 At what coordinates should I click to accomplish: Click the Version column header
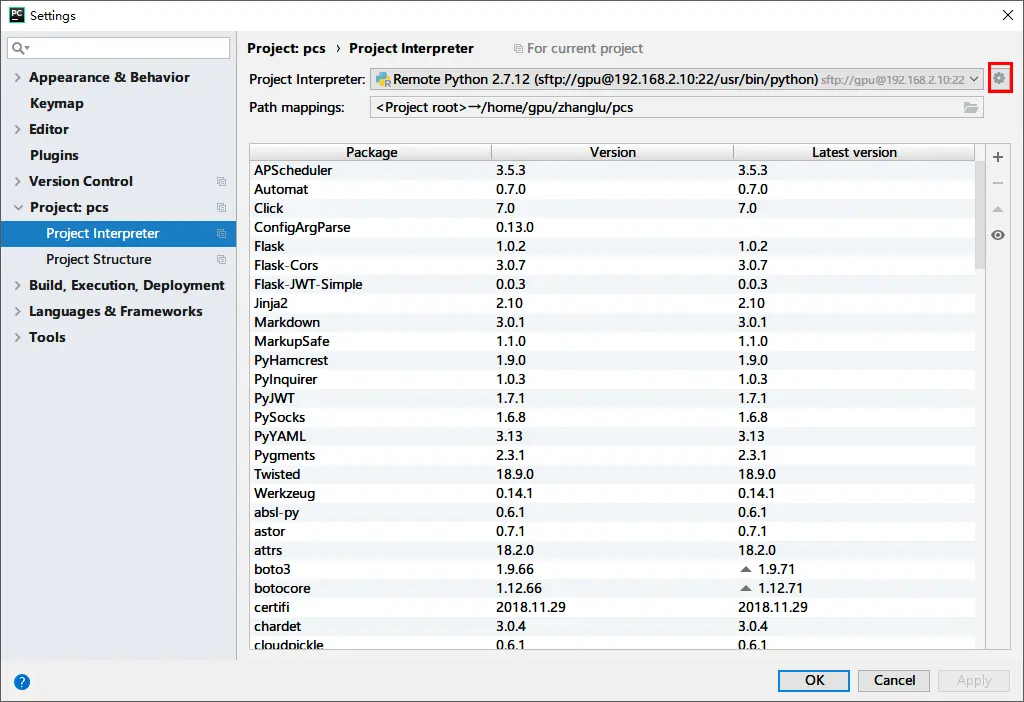613,152
